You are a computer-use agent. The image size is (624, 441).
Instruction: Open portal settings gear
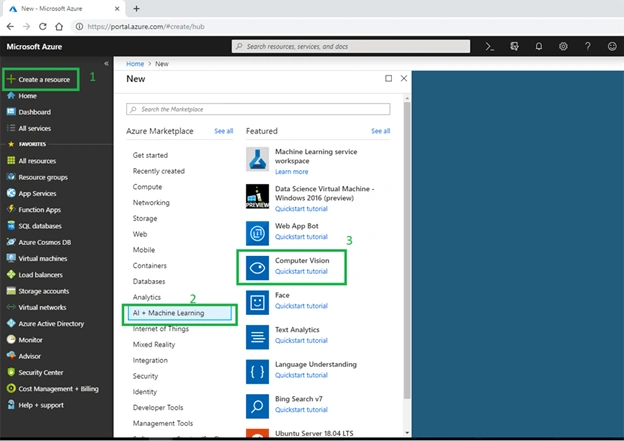click(563, 47)
